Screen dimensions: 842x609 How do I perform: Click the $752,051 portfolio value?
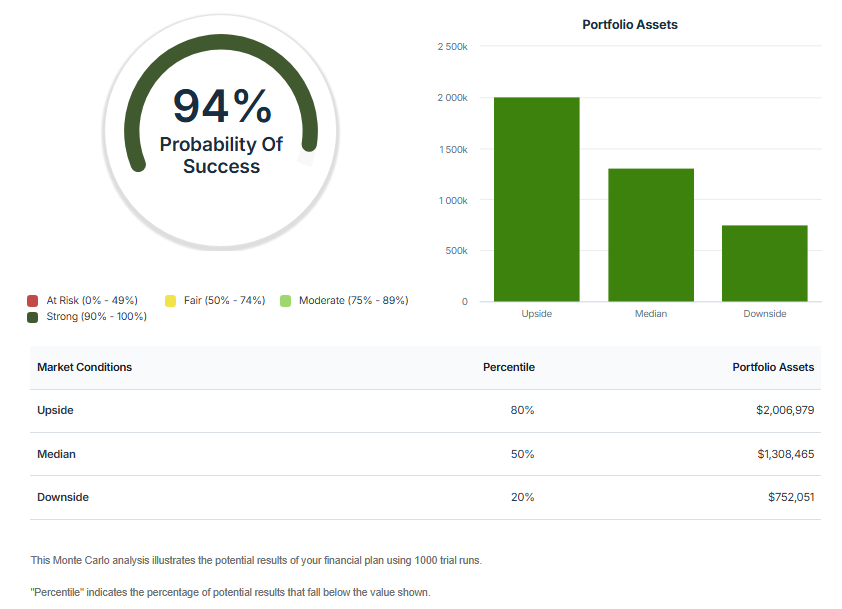[x=791, y=497]
